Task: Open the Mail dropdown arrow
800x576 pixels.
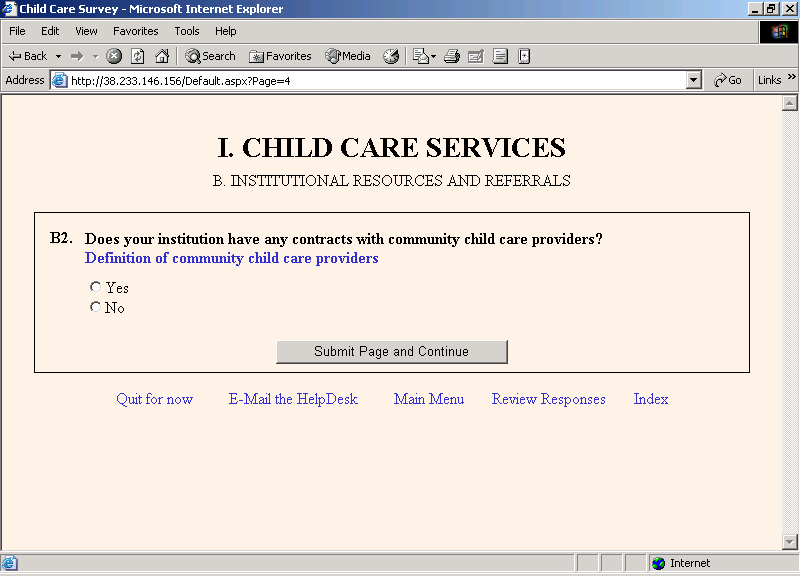Action: pos(434,56)
